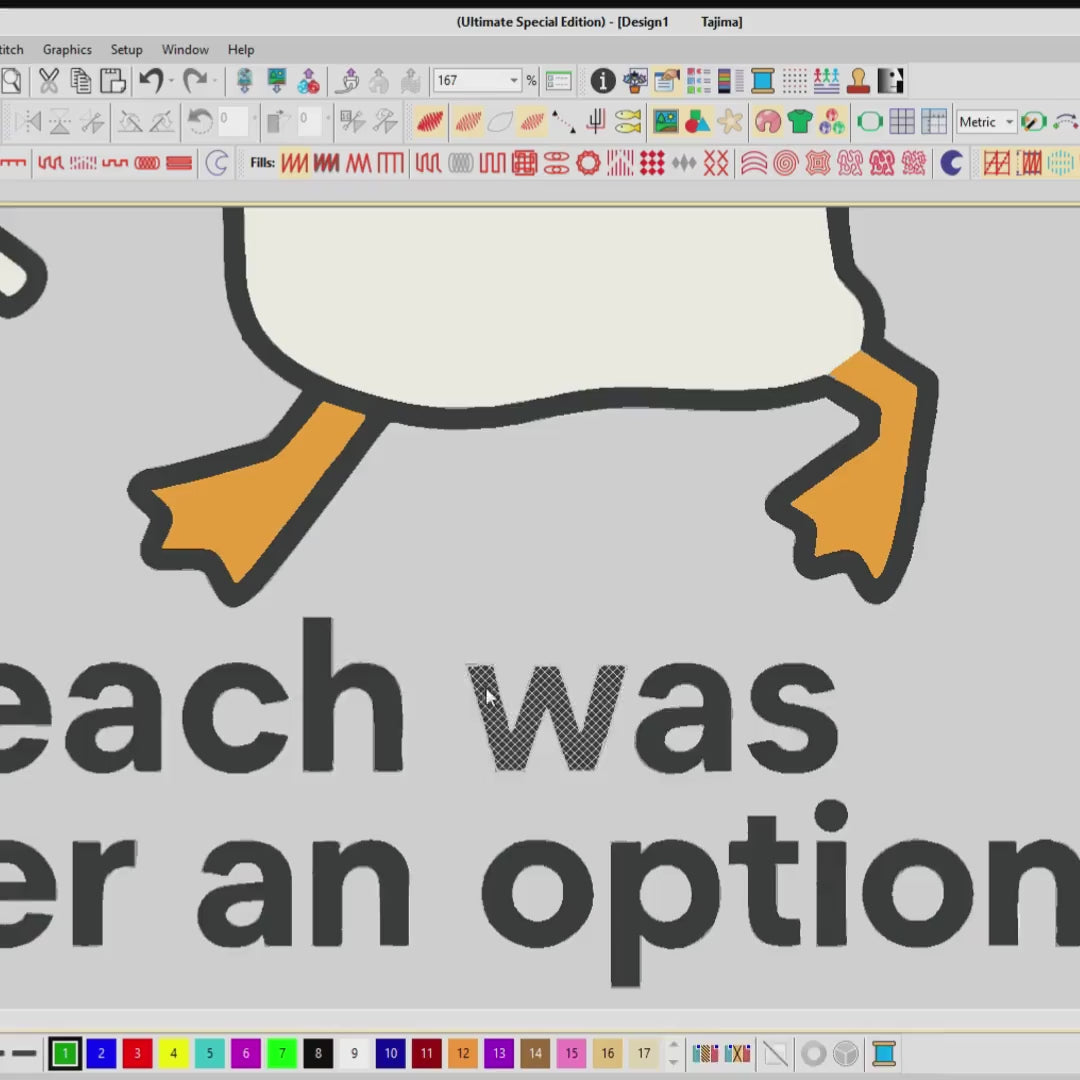This screenshot has height=1080, width=1080.
Task: Open the Help menu
Action: [241, 49]
